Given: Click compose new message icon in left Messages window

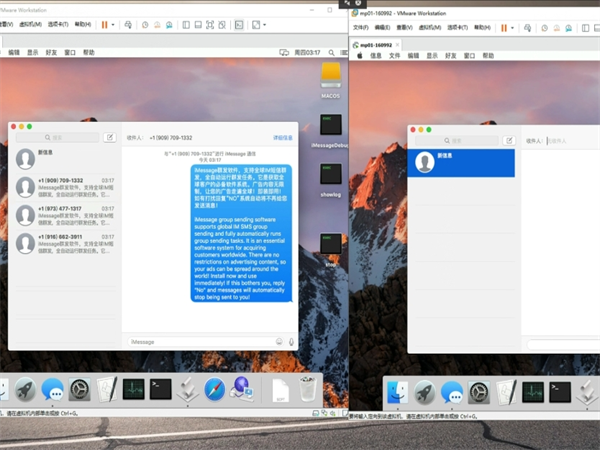Looking at the screenshot, I should click(109, 137).
